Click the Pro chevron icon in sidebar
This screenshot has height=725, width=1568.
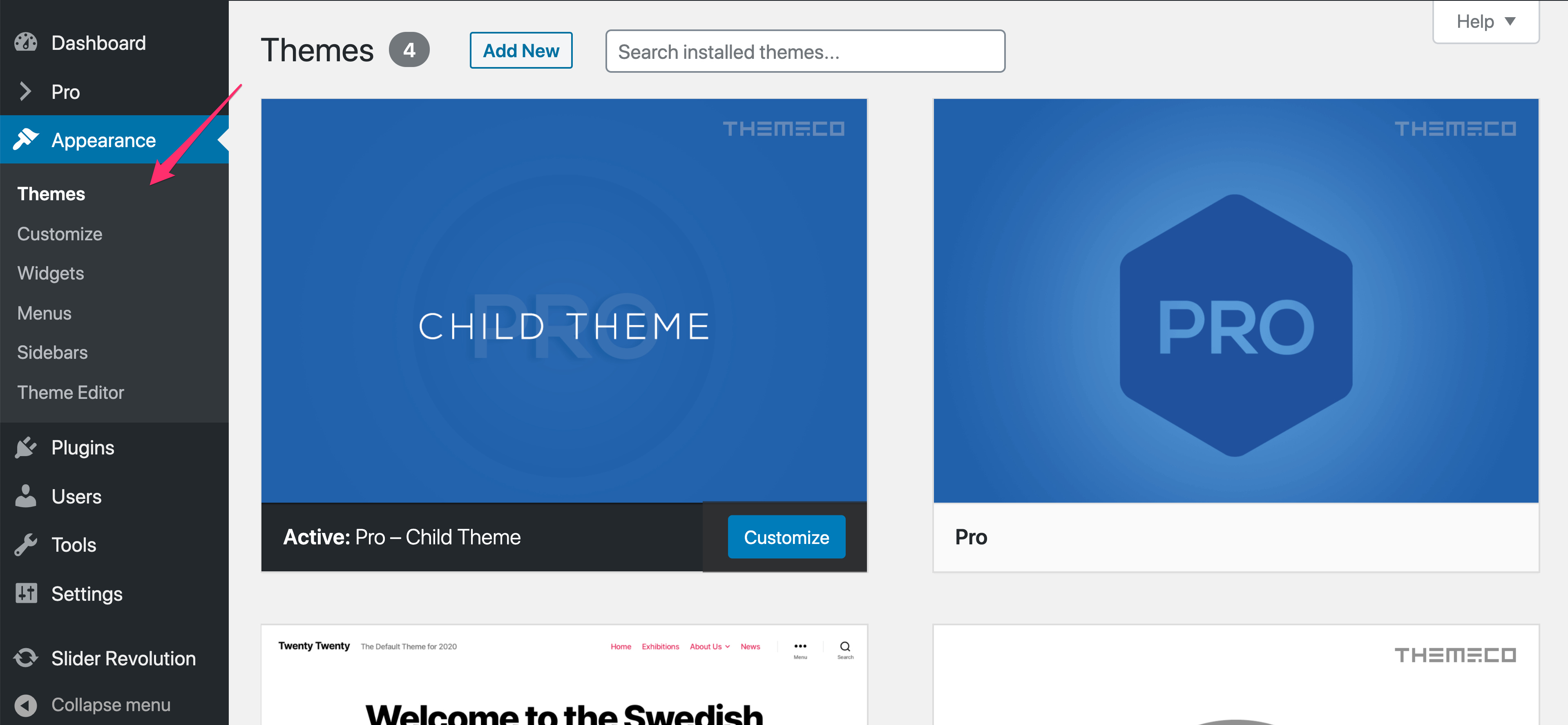25,91
